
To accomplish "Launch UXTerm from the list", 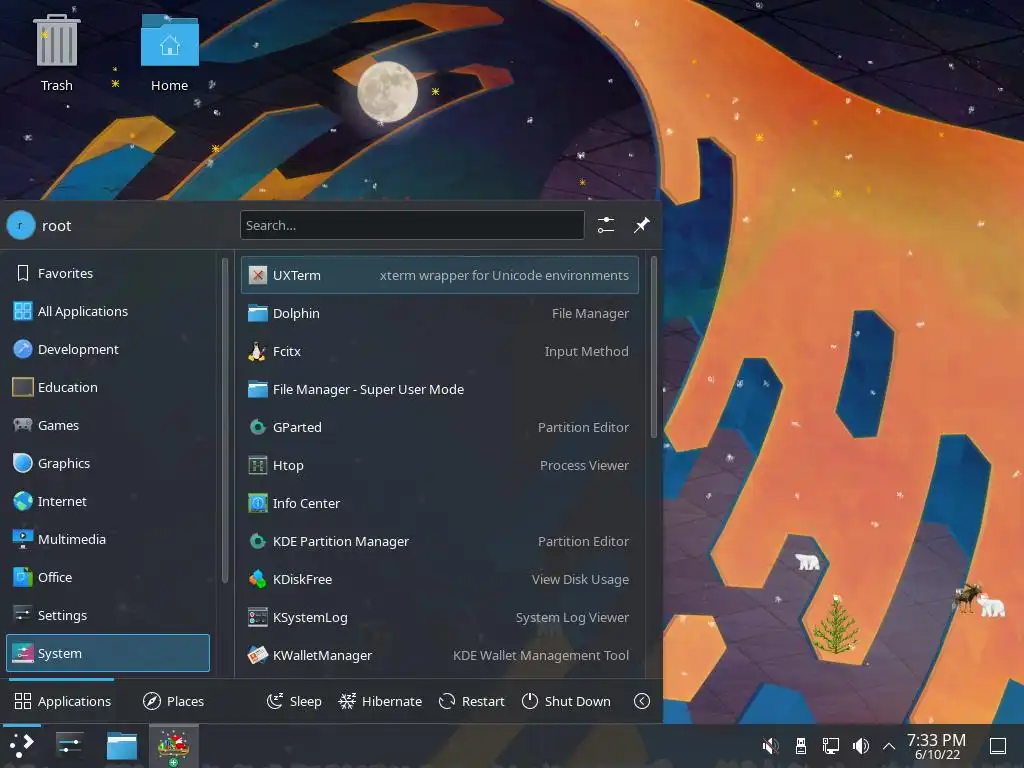I will (x=440, y=275).
